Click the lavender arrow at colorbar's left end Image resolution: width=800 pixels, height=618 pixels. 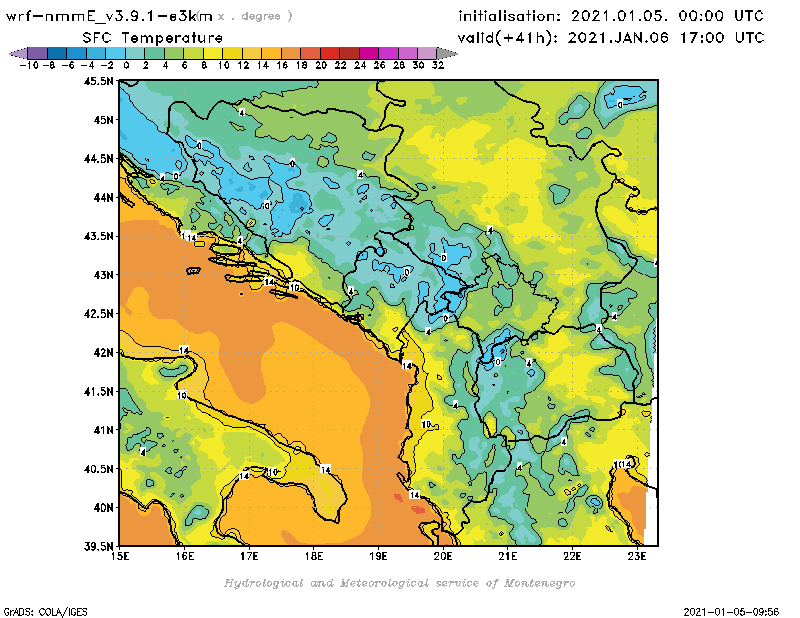pyautogui.click(x=18, y=53)
